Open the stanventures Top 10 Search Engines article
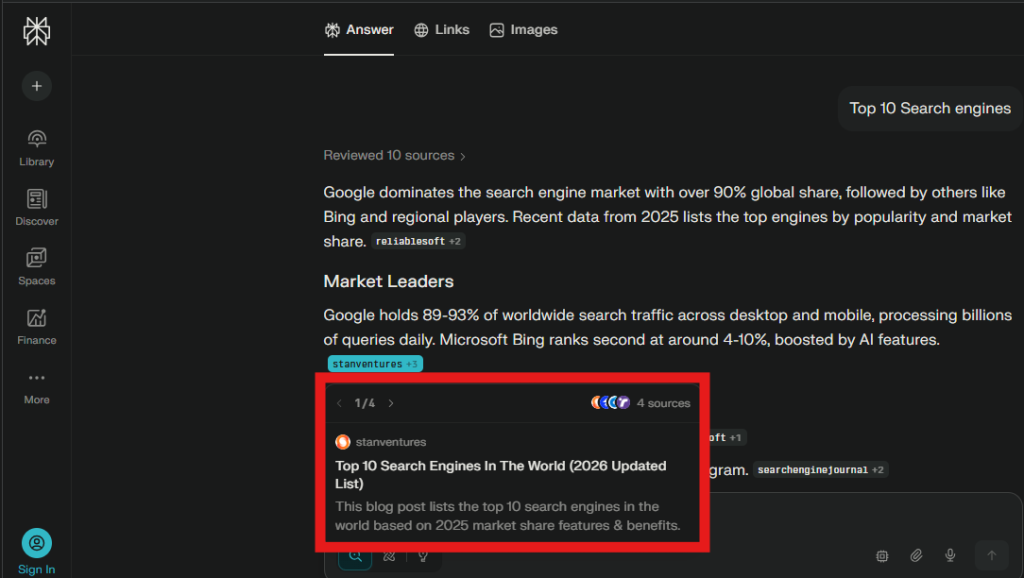Viewport: 1024px width, 578px height. point(500,474)
